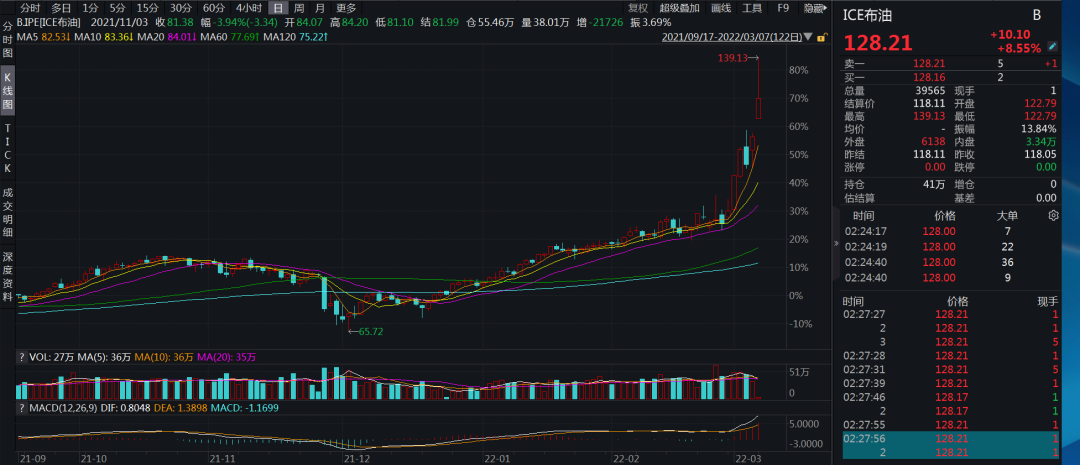
Task: Click the MACD(12,26,9) label
Action: pos(61,409)
